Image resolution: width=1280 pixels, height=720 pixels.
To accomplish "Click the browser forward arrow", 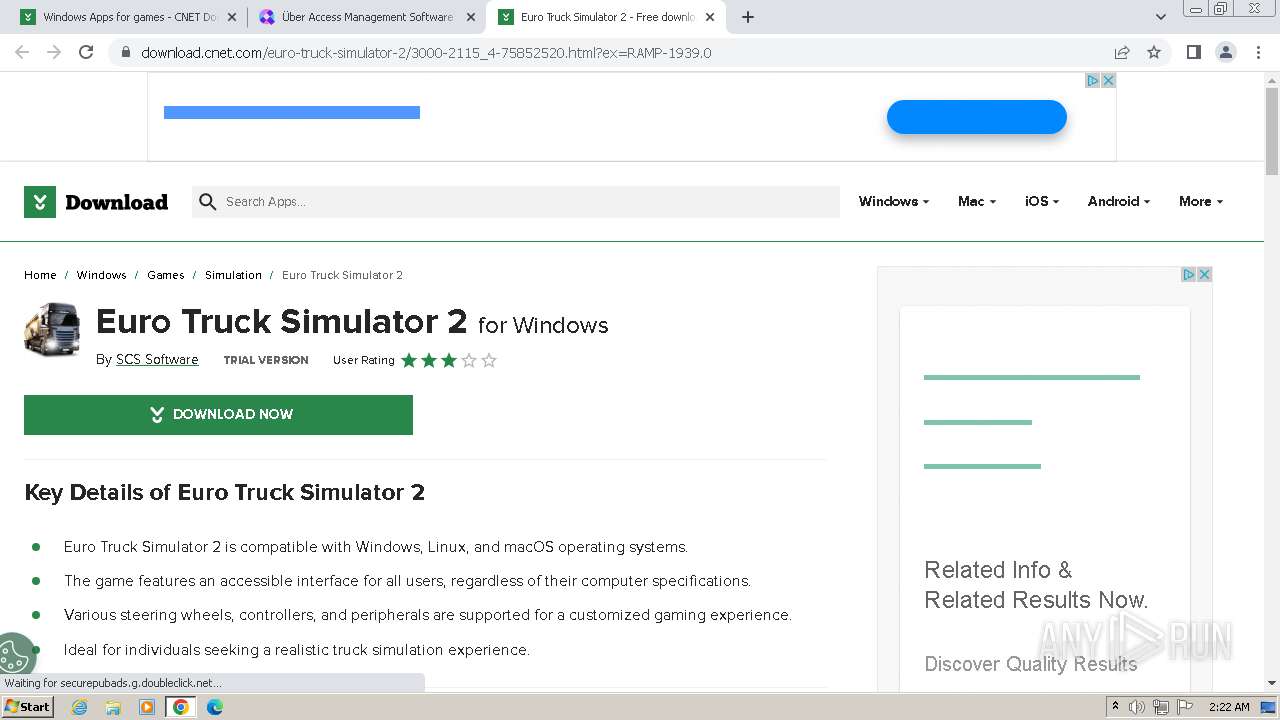I will [x=54, y=52].
